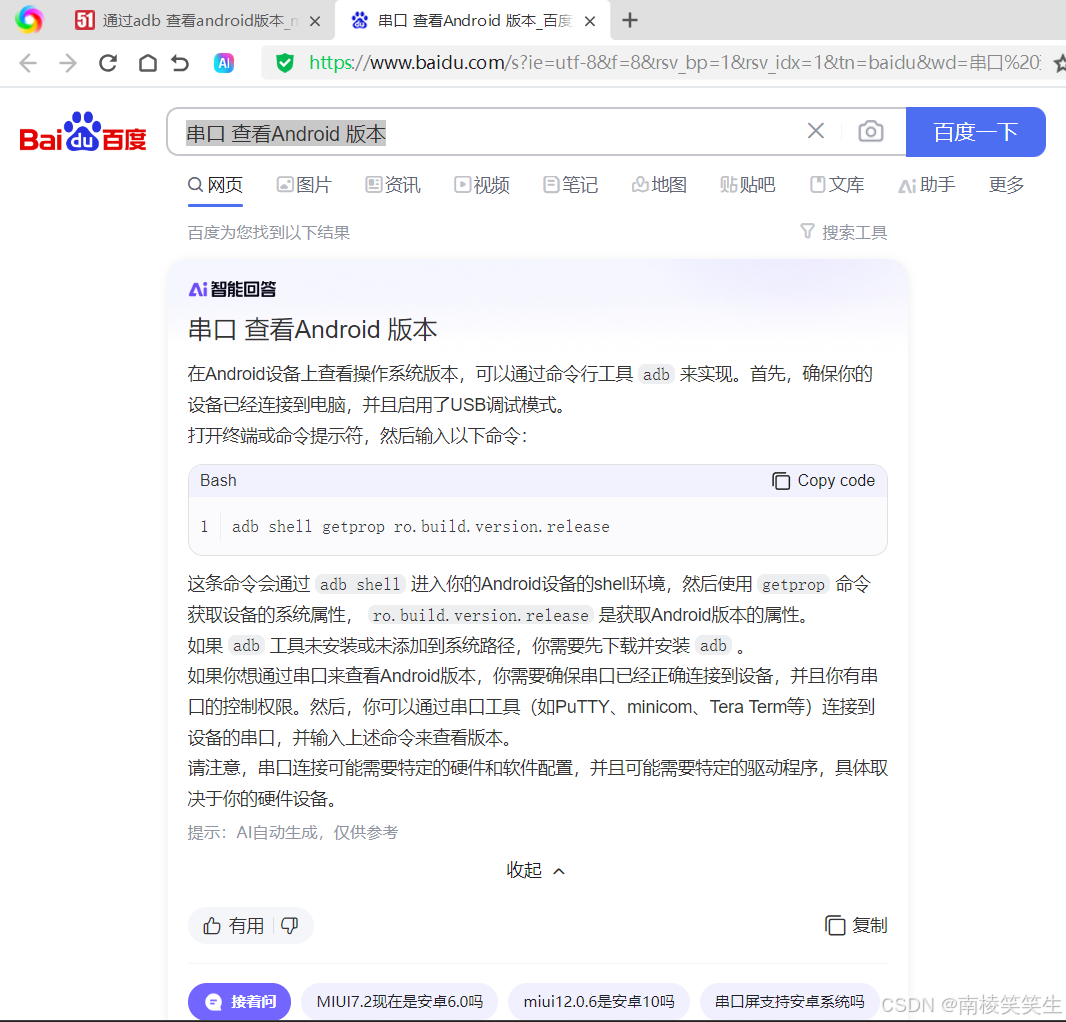This screenshot has width=1066, height=1022.
Task: Click the Ai 智能回答 label
Action: 233,290
